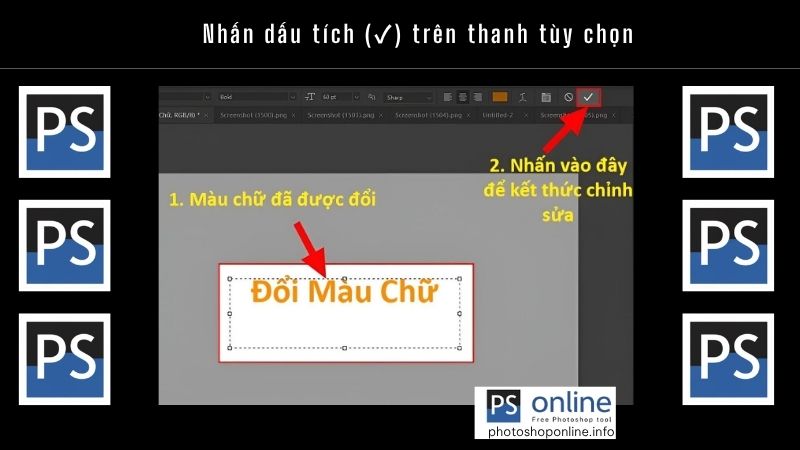Close the Screenshot (1504).png tab

pos(468,116)
